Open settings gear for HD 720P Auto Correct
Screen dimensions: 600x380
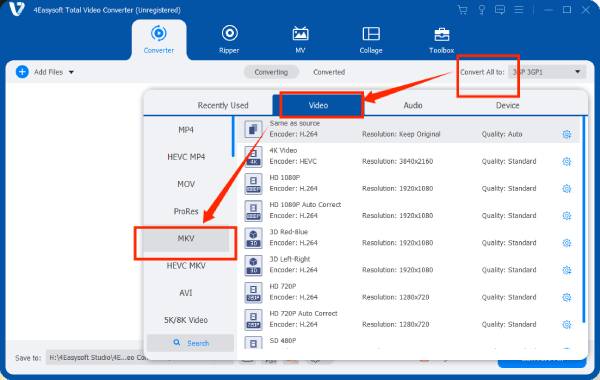(567, 325)
